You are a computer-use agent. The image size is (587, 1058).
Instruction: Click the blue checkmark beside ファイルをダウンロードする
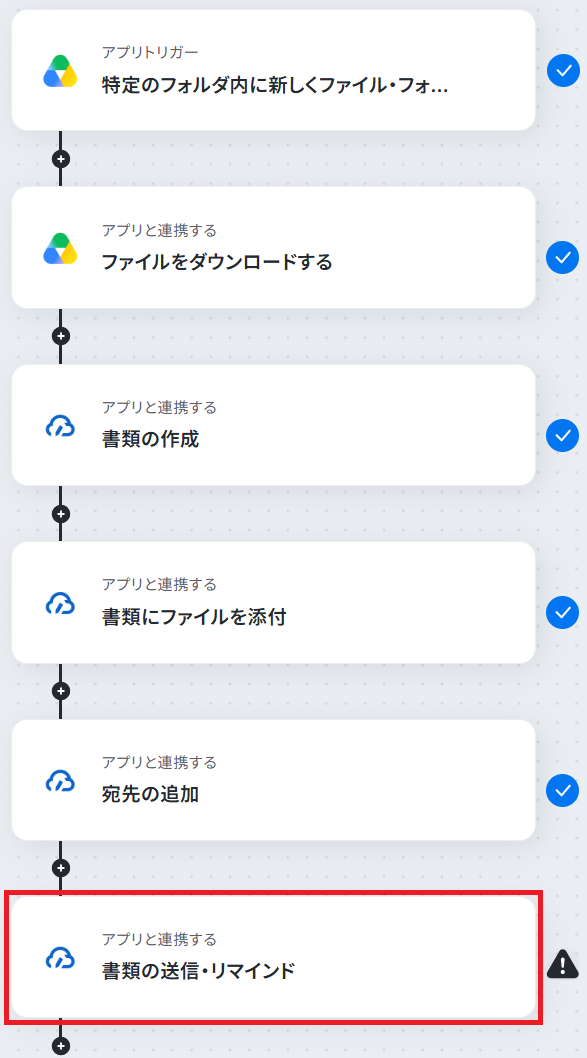click(563, 257)
